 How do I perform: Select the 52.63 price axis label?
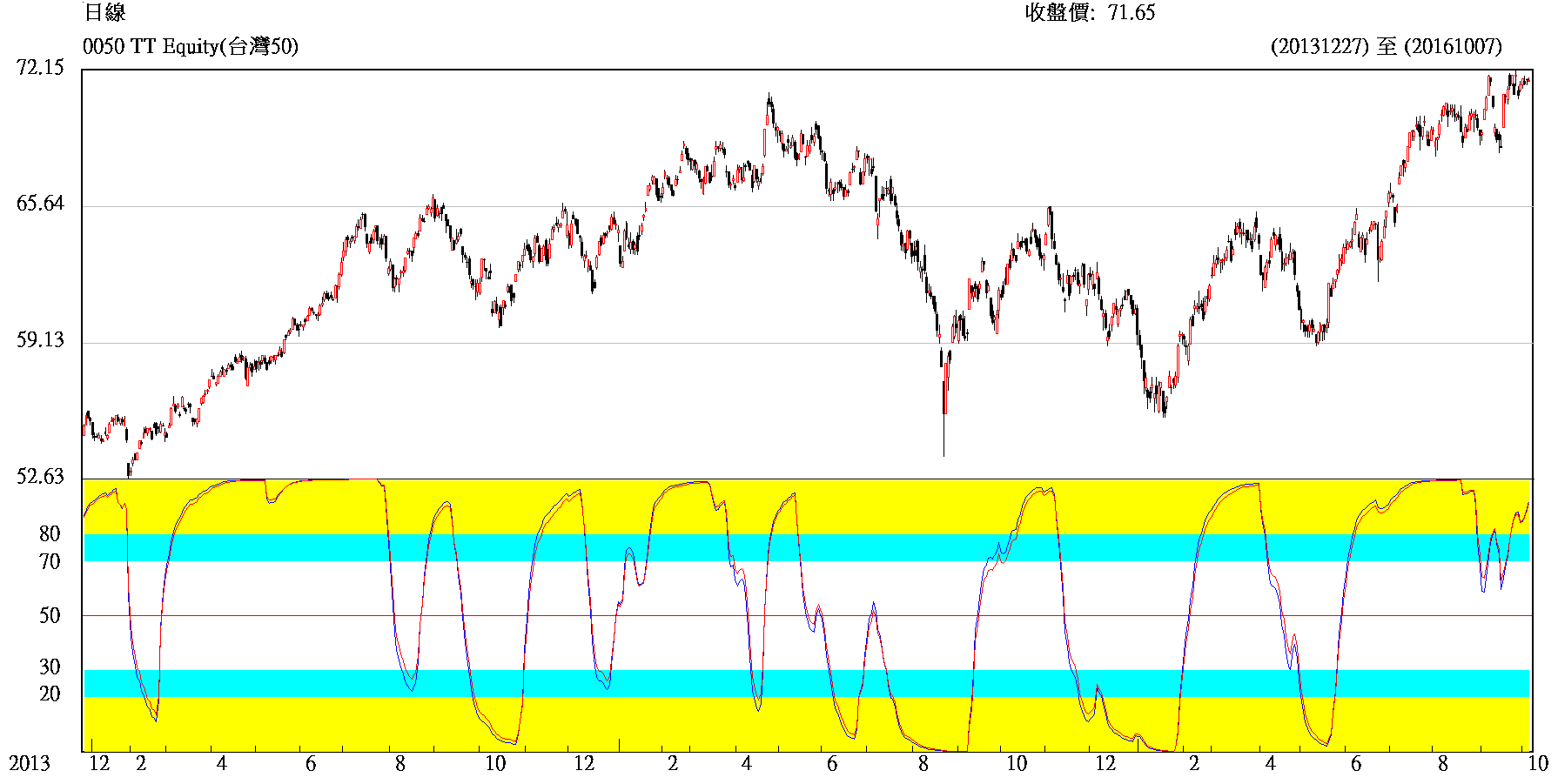coord(40,477)
